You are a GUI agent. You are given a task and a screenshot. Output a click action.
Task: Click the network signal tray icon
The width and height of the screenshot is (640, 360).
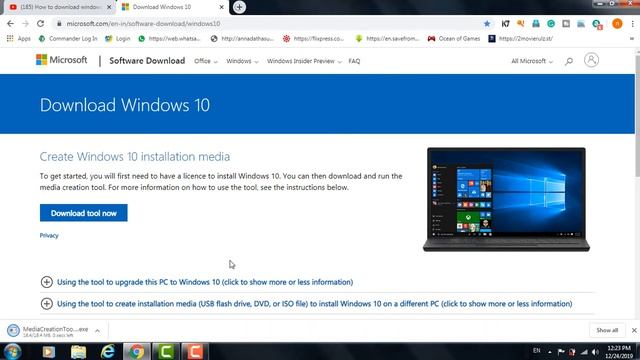tap(584, 352)
